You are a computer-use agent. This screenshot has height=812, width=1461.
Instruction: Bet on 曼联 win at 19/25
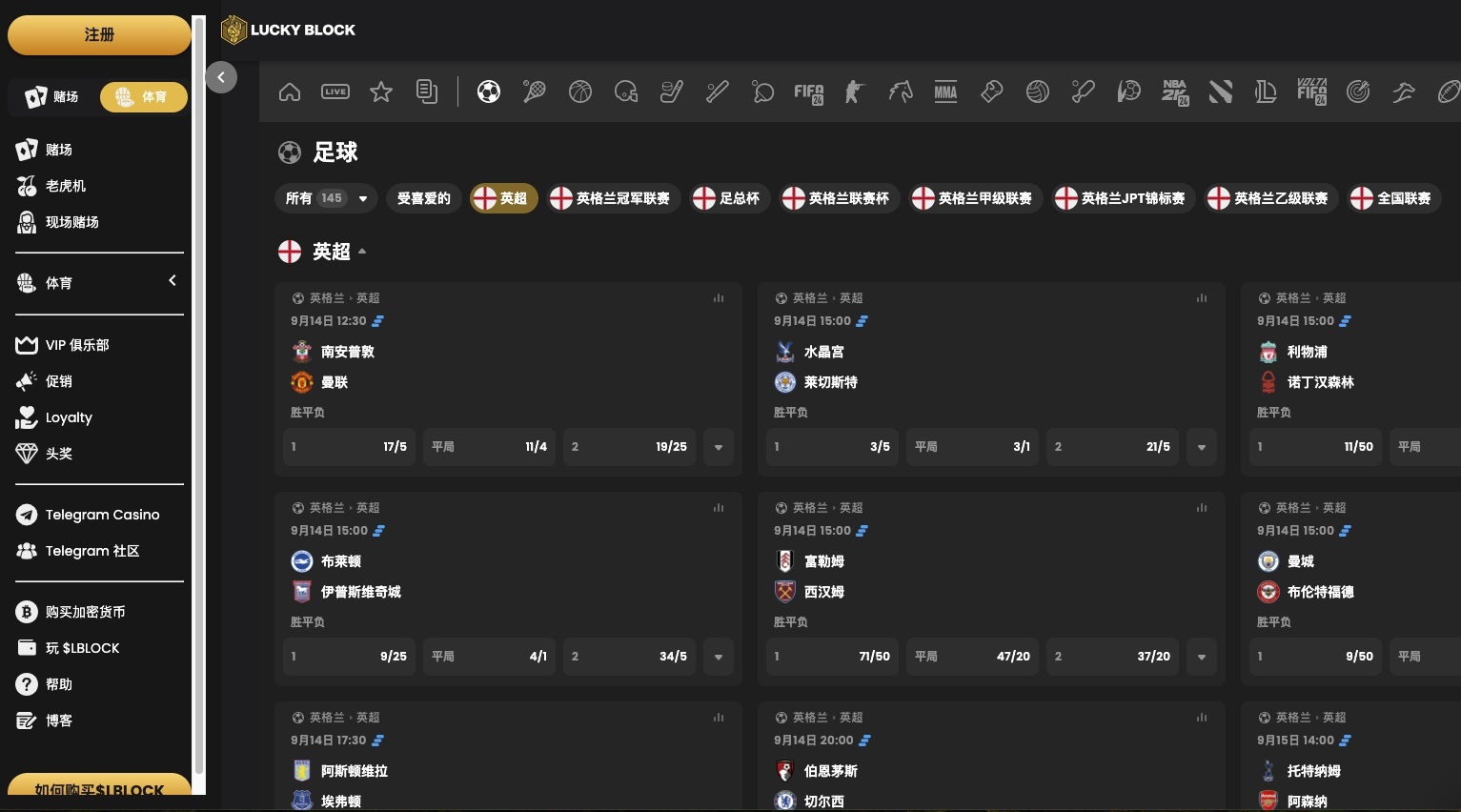point(629,447)
